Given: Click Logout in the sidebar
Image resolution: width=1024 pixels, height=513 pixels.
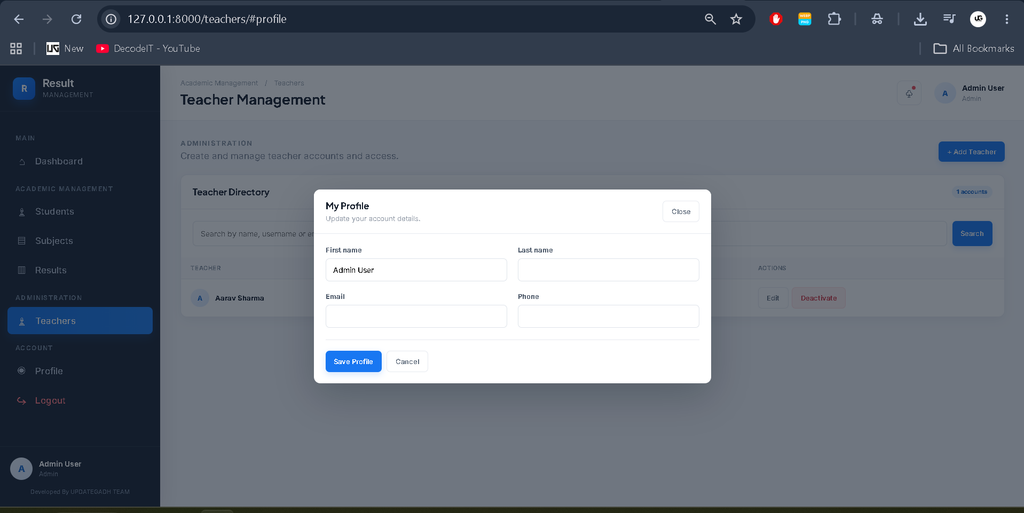Looking at the screenshot, I should 80,401.
